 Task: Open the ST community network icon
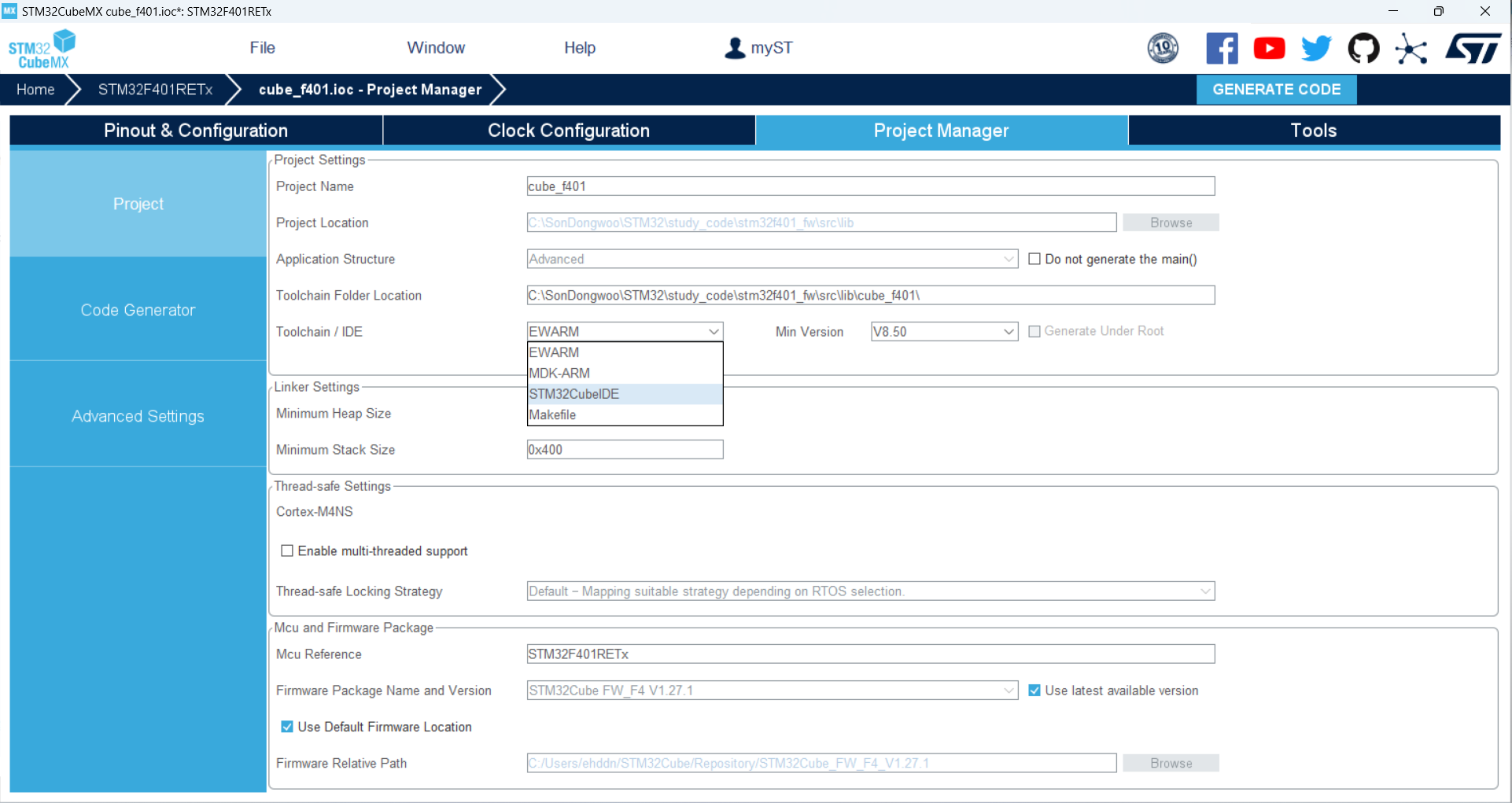pos(1411,49)
